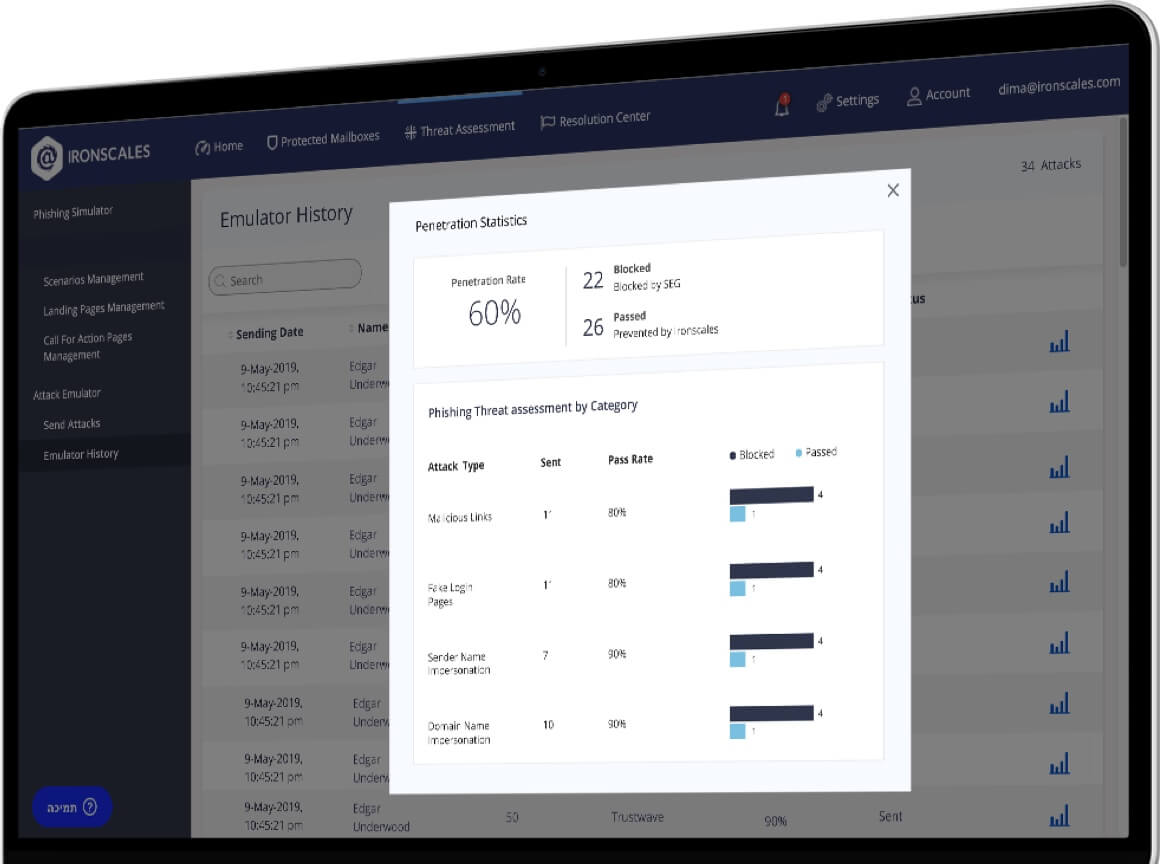Click the blue support help button

click(x=72, y=807)
